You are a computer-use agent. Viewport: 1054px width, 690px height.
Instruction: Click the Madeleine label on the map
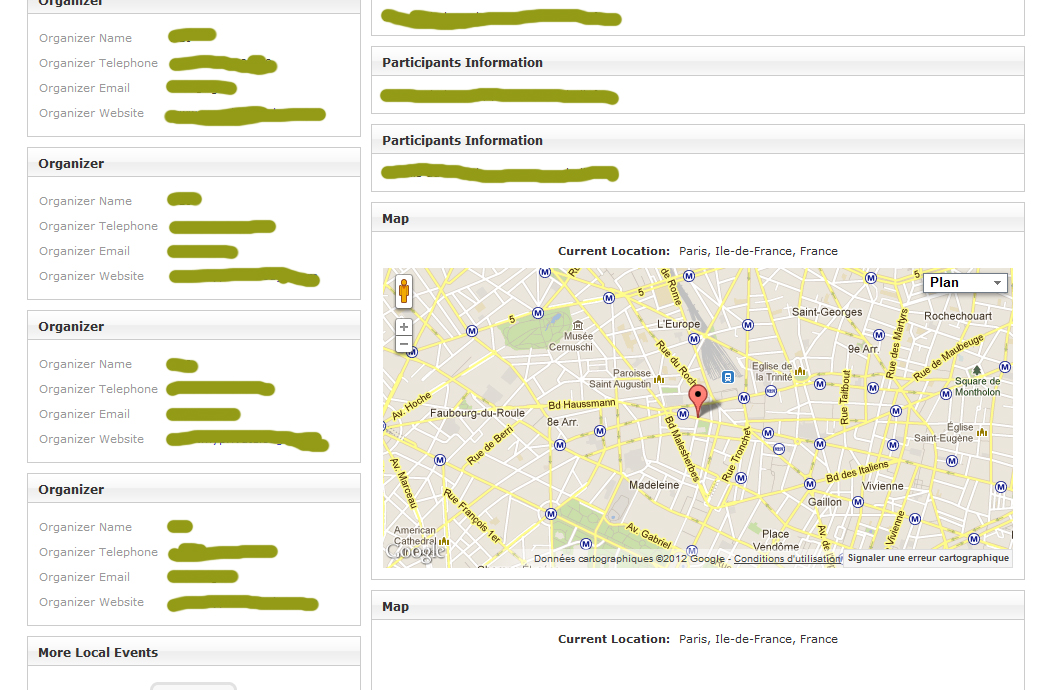pyautogui.click(x=654, y=485)
